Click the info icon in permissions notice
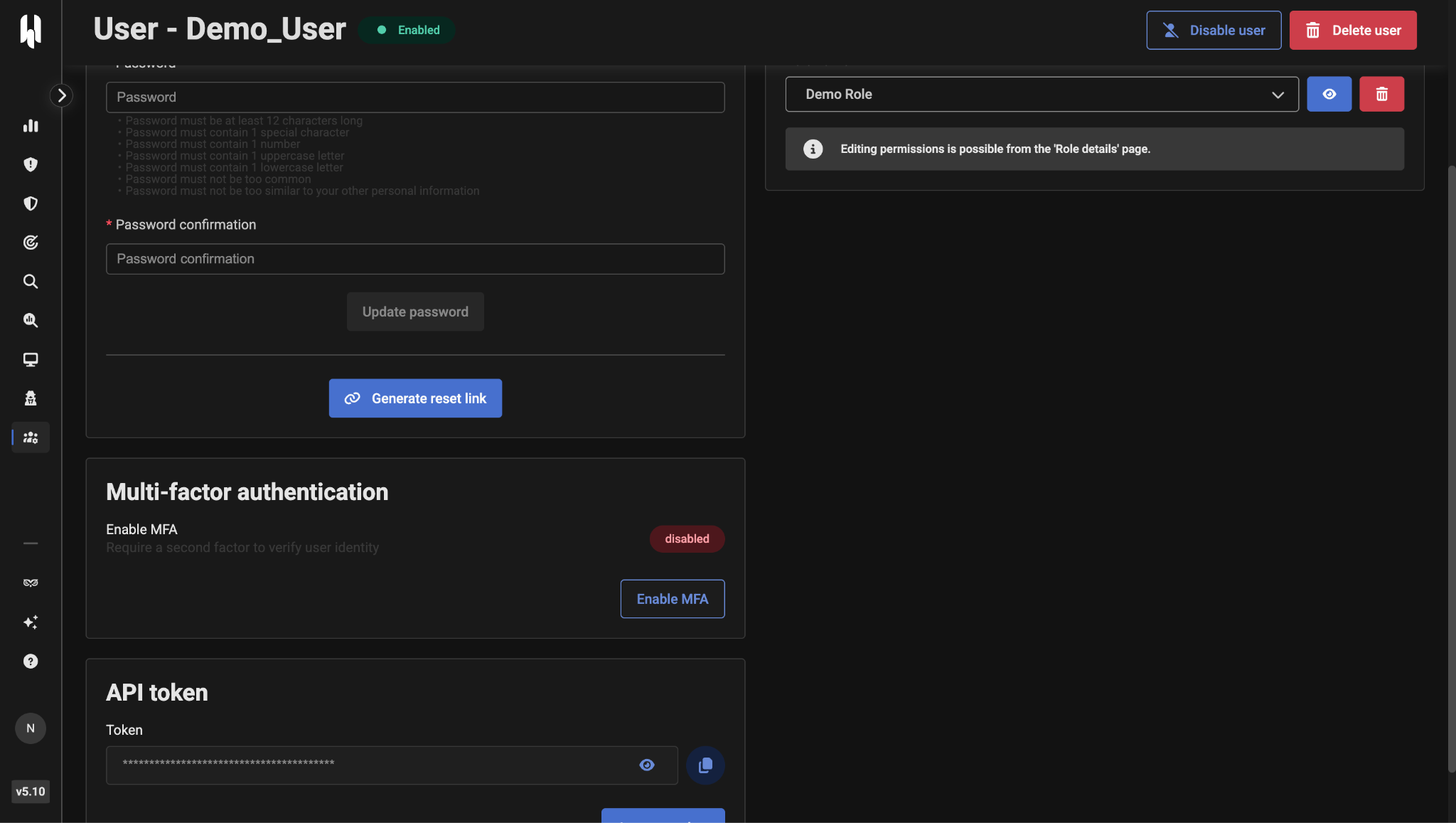The image size is (1456, 823). (x=813, y=149)
